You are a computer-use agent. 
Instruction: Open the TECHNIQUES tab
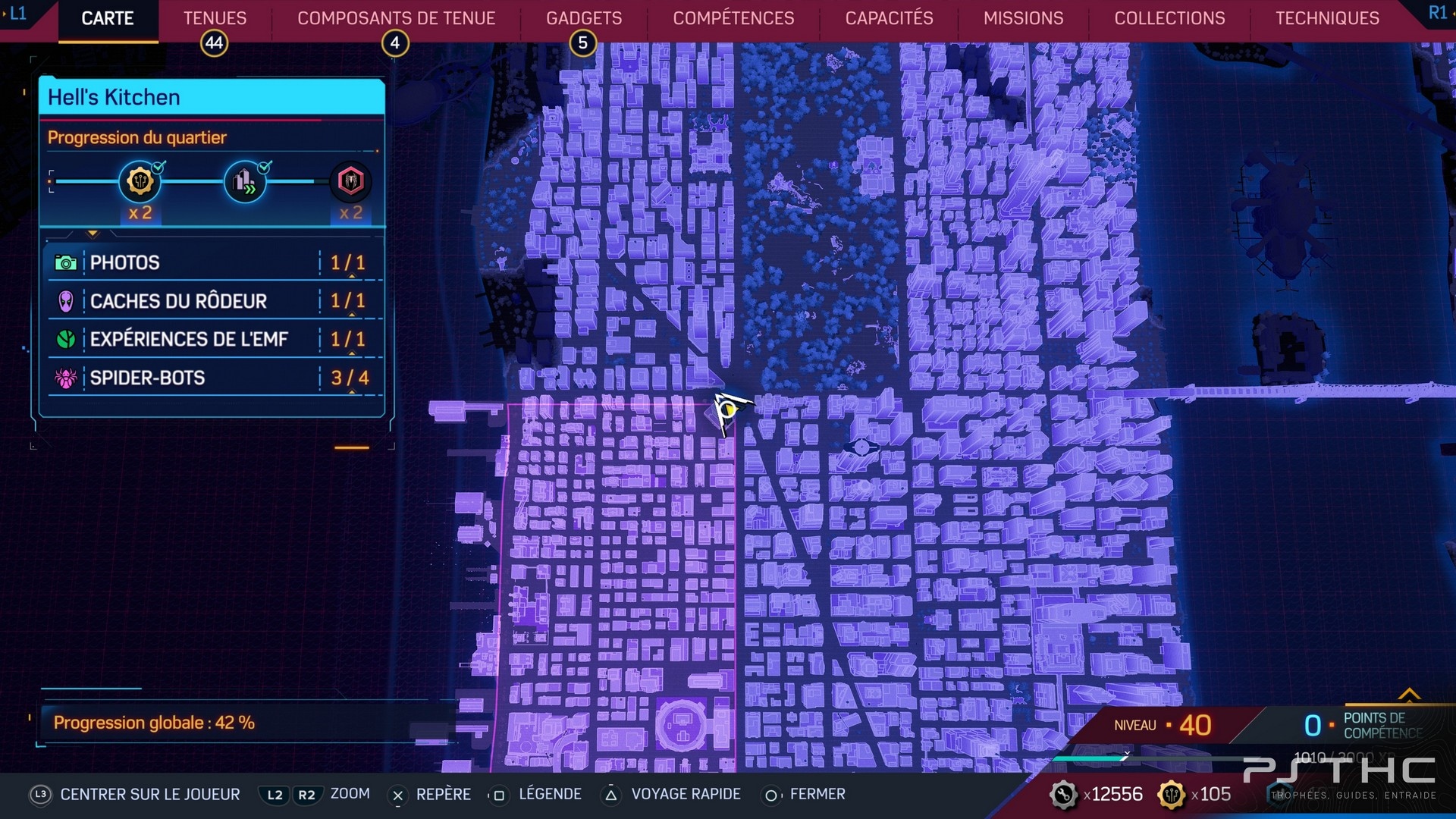[1327, 18]
